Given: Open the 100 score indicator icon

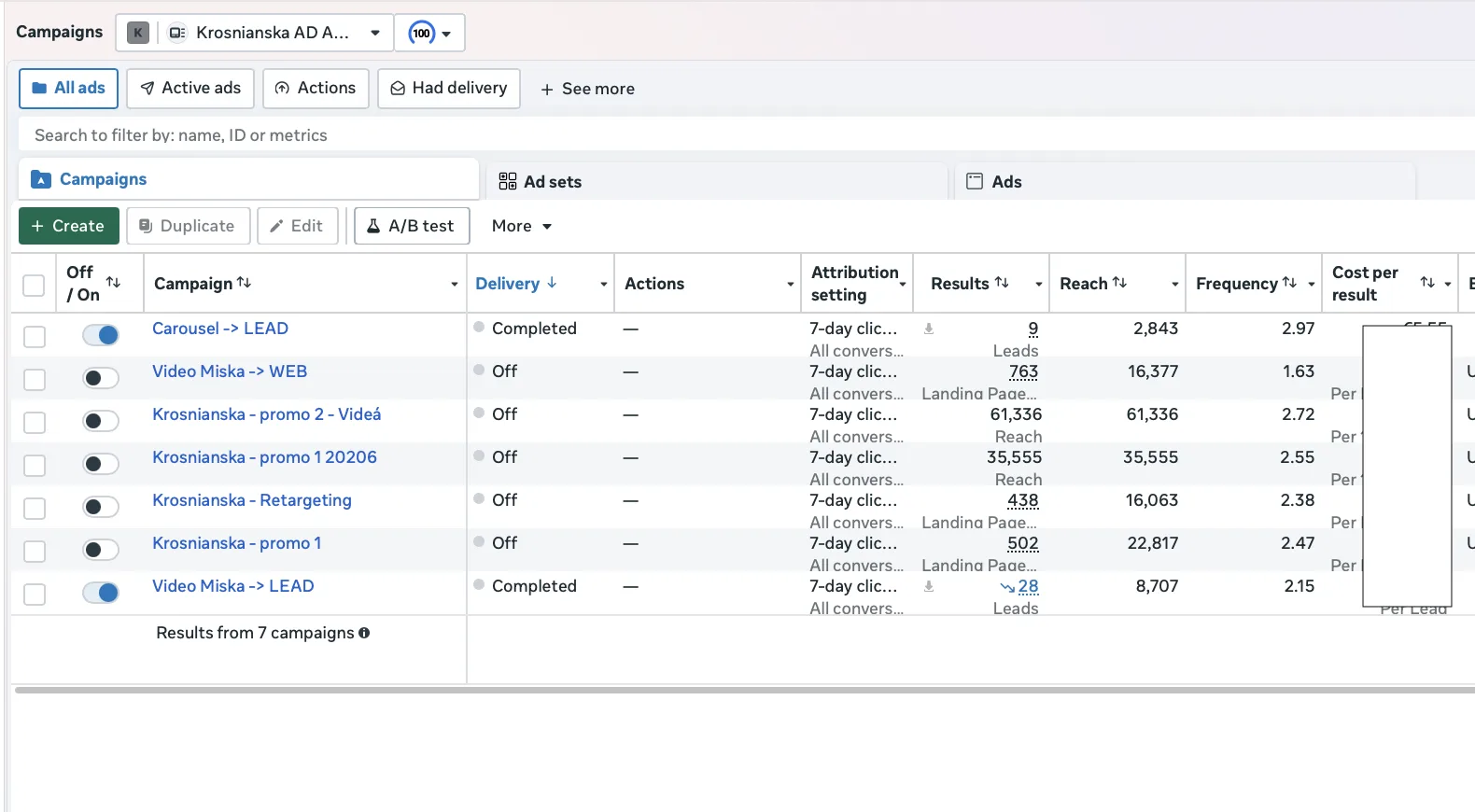Looking at the screenshot, I should [x=422, y=33].
